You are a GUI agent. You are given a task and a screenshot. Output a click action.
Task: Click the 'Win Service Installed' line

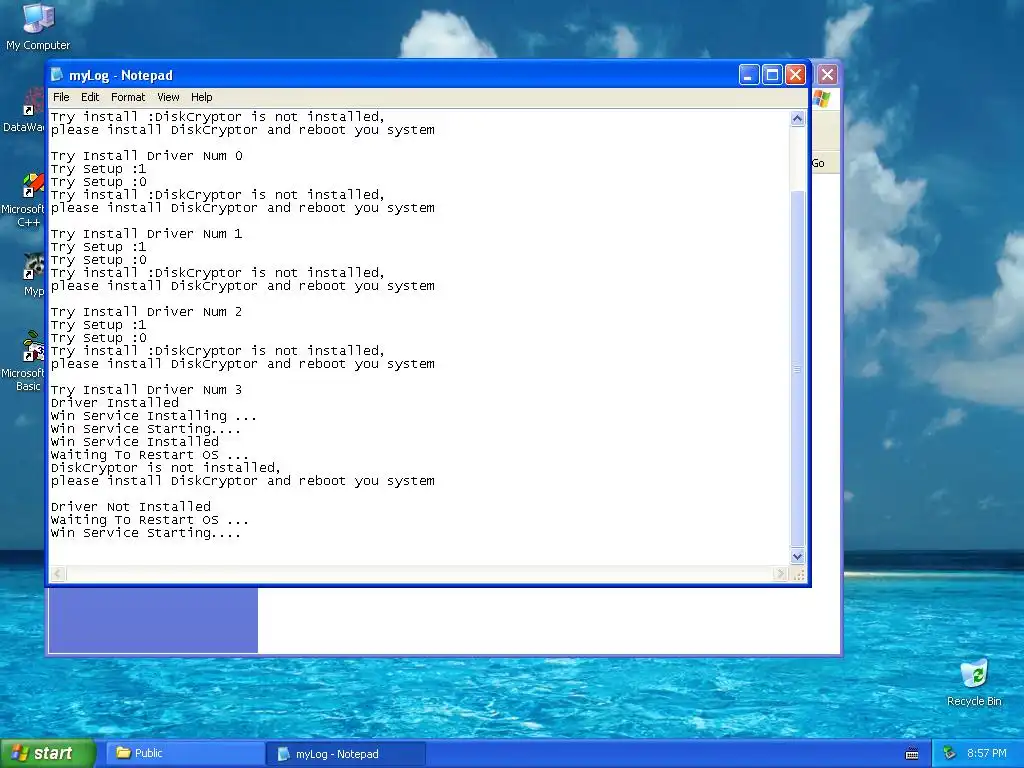(135, 442)
